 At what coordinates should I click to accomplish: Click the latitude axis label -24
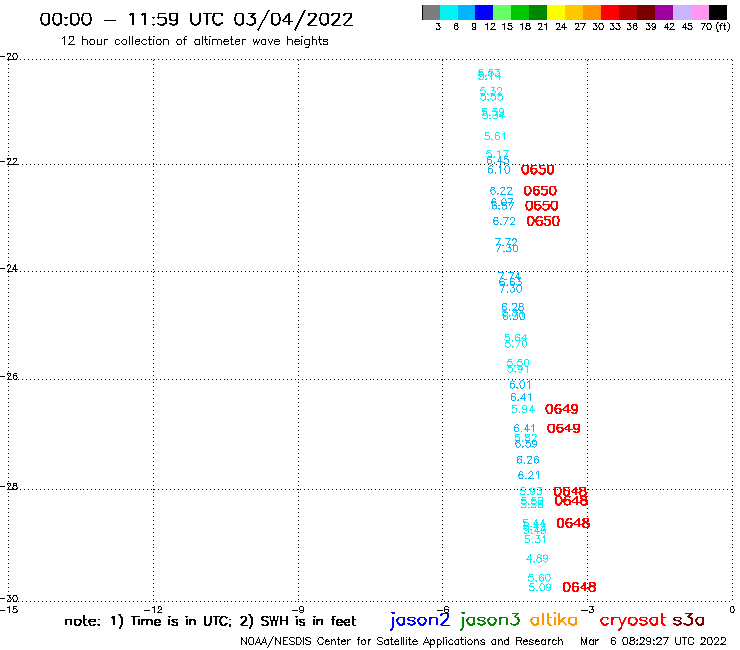point(9,269)
